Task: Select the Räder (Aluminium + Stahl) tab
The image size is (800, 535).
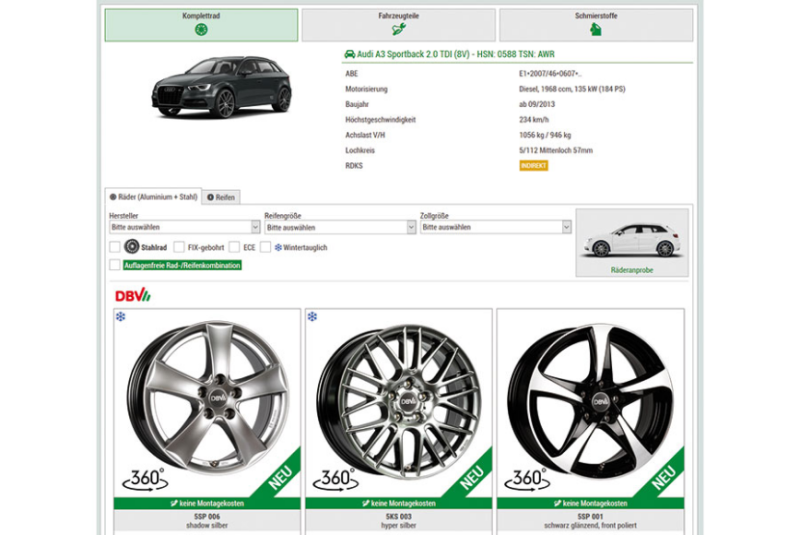Action: pyautogui.click(x=153, y=197)
